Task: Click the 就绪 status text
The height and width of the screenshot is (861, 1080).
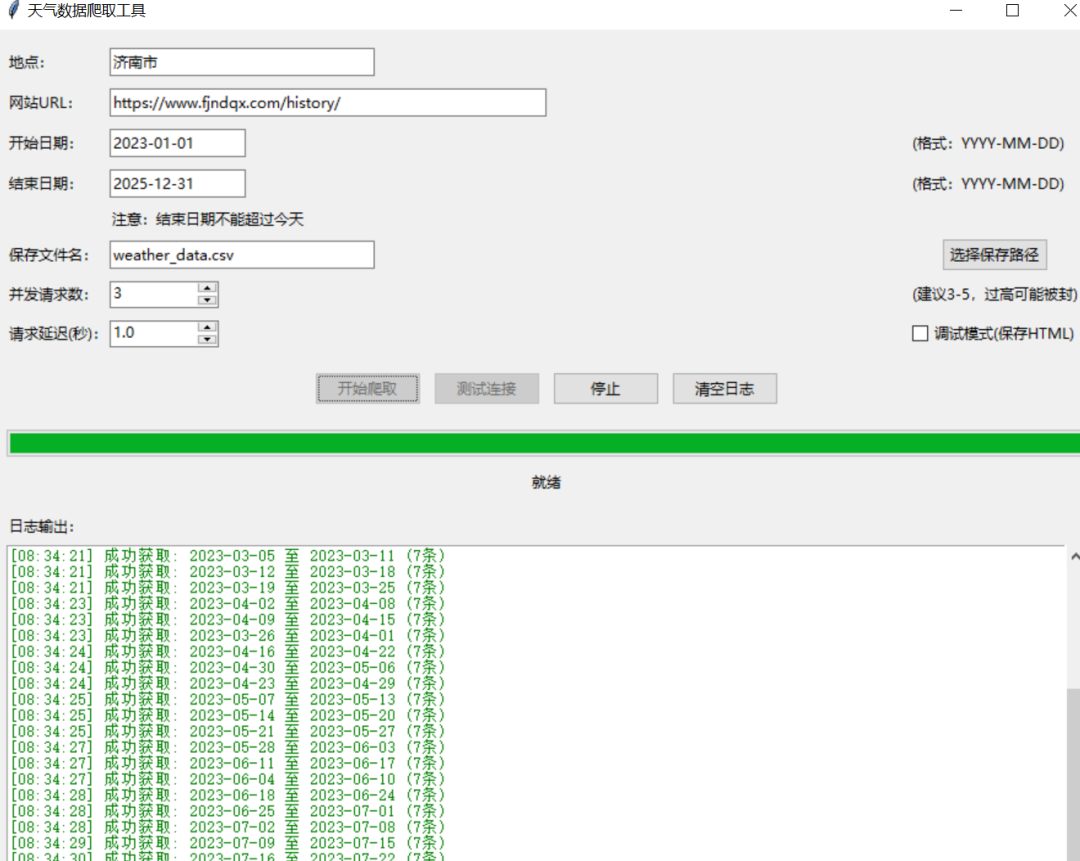Action: (546, 482)
